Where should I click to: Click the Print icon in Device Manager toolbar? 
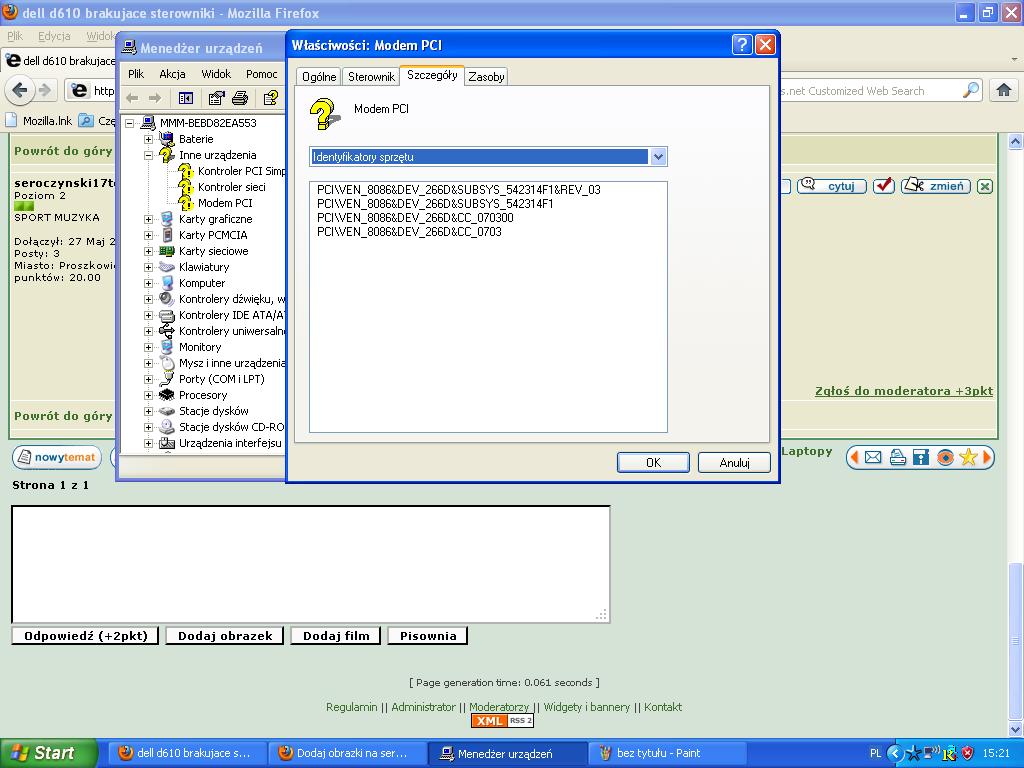[240, 98]
